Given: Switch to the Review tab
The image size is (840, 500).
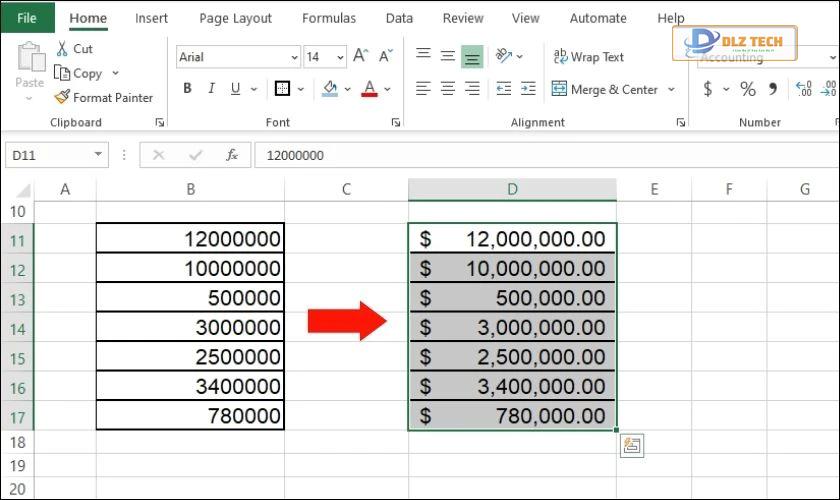Looking at the screenshot, I should (463, 18).
